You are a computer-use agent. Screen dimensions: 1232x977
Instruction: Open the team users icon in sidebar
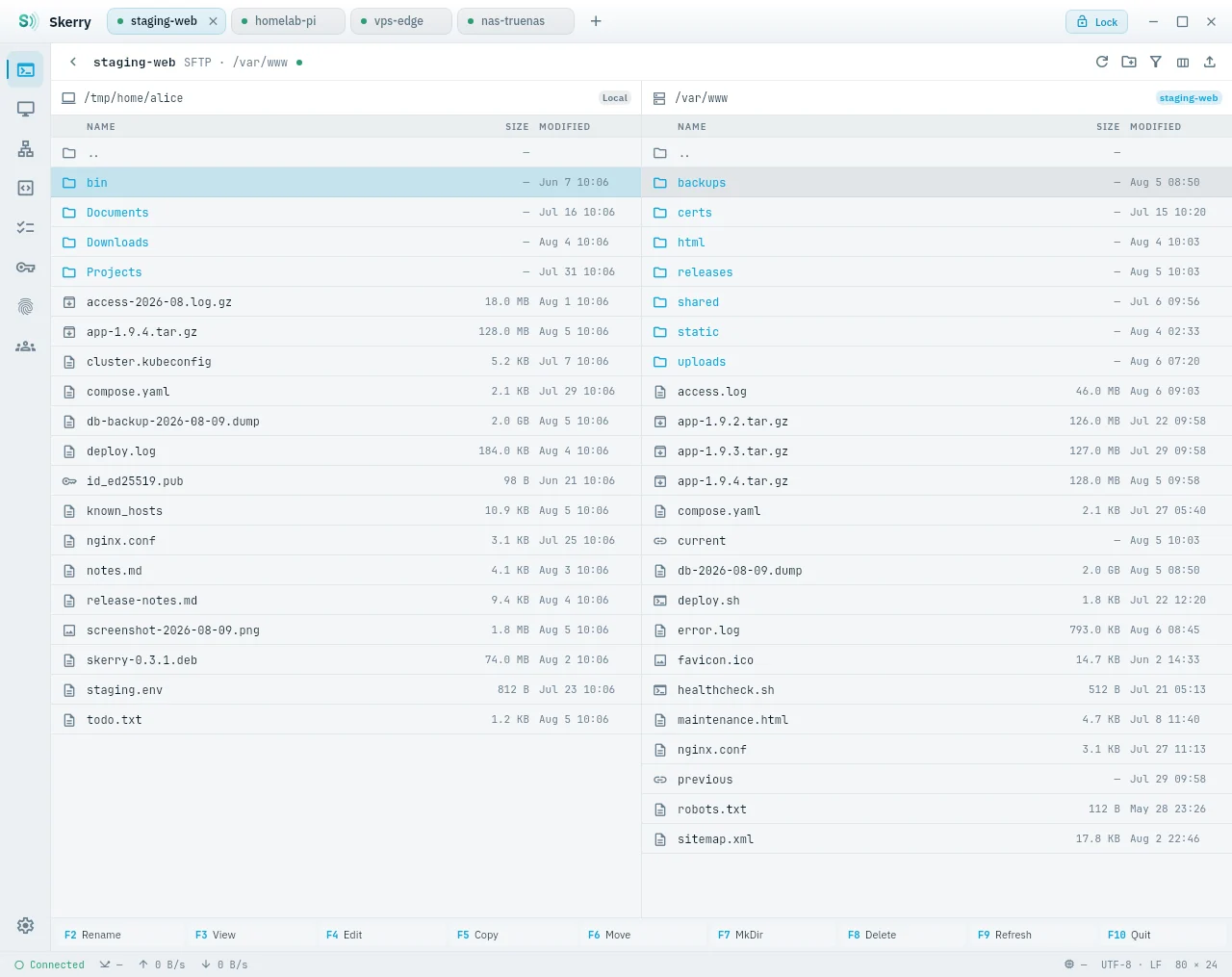pos(26,347)
